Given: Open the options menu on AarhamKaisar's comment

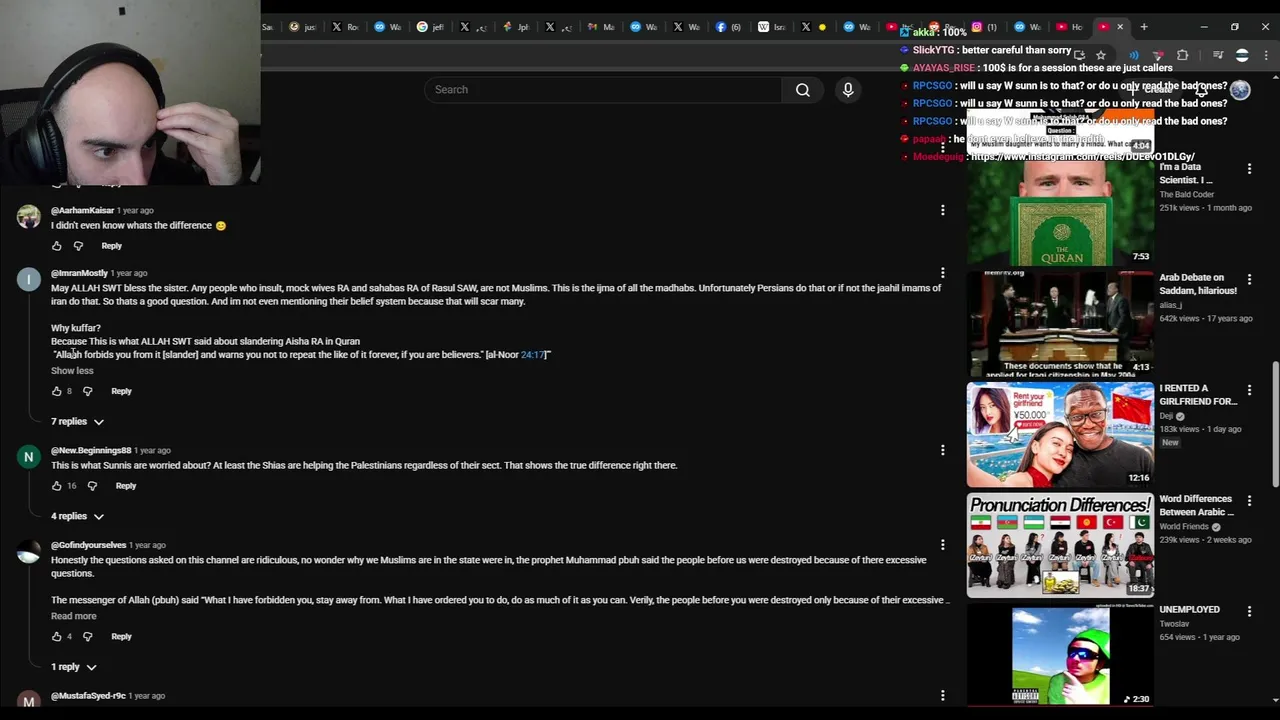Looking at the screenshot, I should pos(942,210).
